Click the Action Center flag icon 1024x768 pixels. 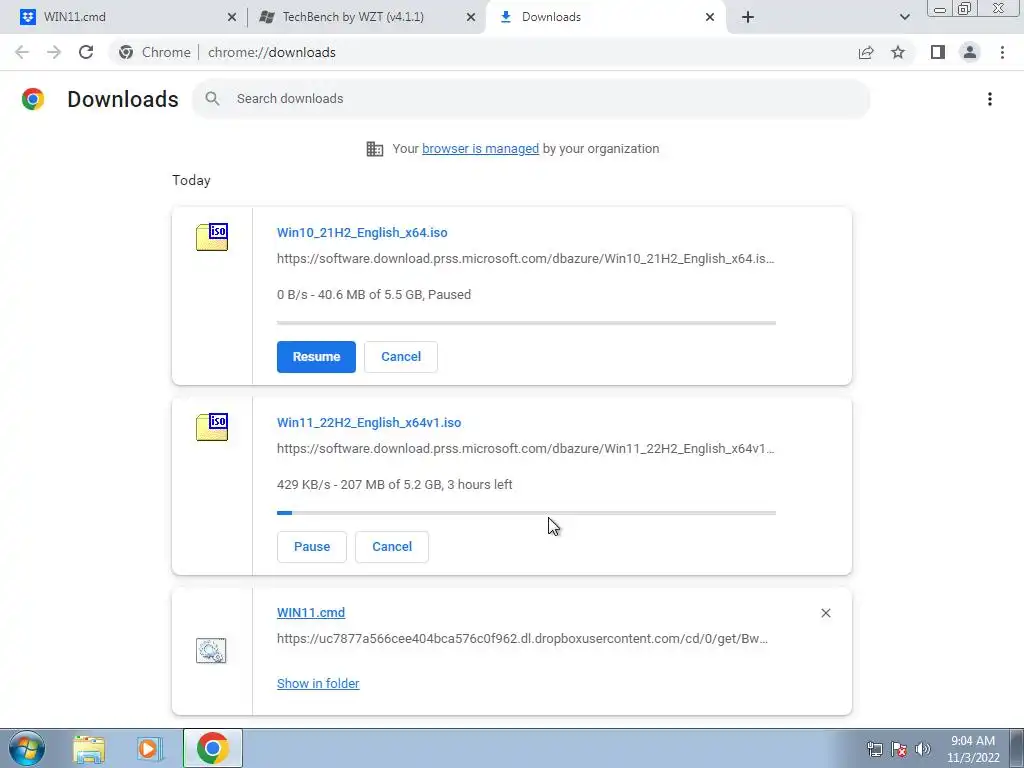(899, 749)
